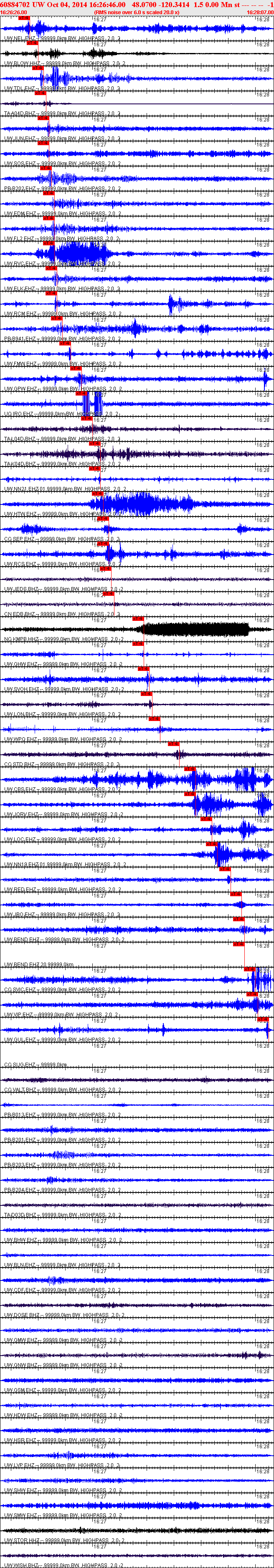Viewport: 274px width, 1568px height.
Task: Click the UW.BLOW.HHZ station label
Action: (x=65, y=63)
